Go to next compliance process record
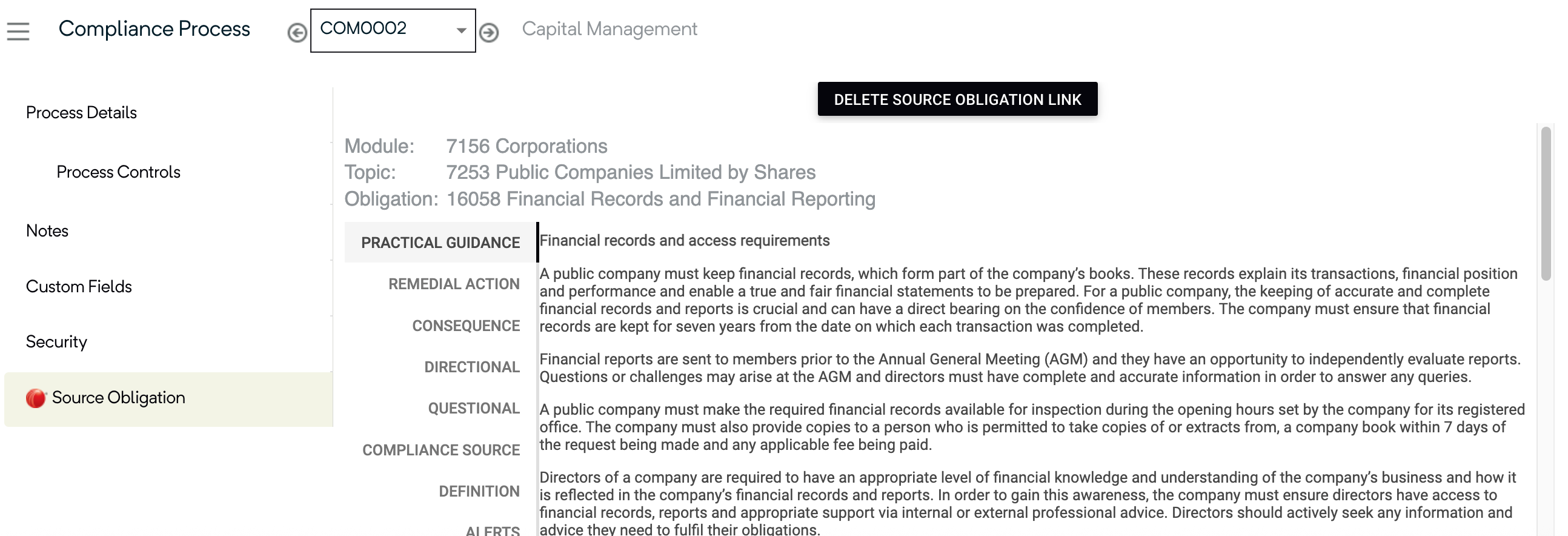This screenshot has height=536, width=1568. click(x=489, y=32)
